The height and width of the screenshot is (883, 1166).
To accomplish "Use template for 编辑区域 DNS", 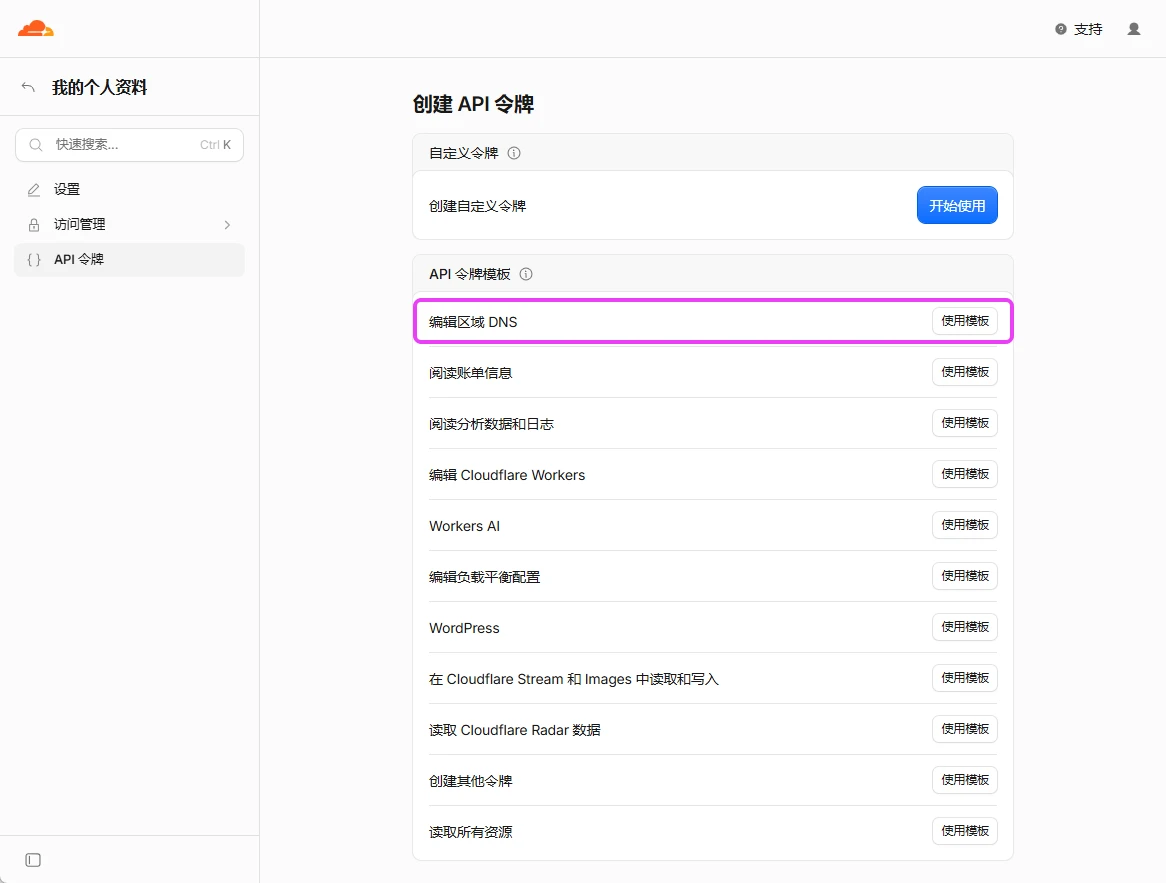I will click(964, 321).
